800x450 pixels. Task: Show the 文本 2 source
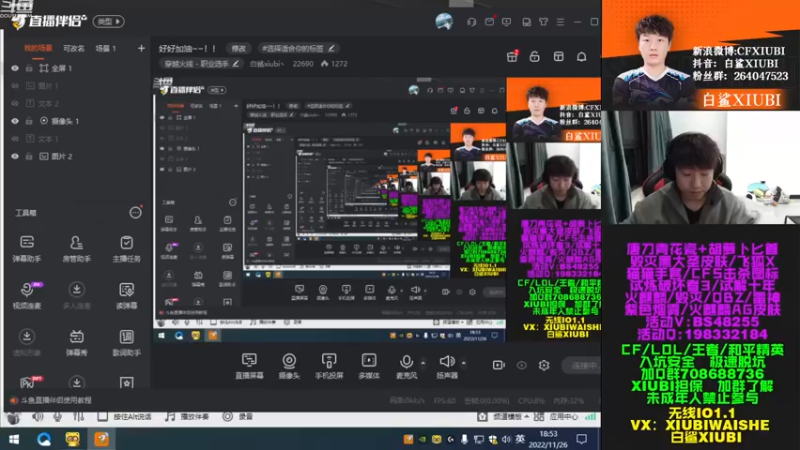pos(15,103)
